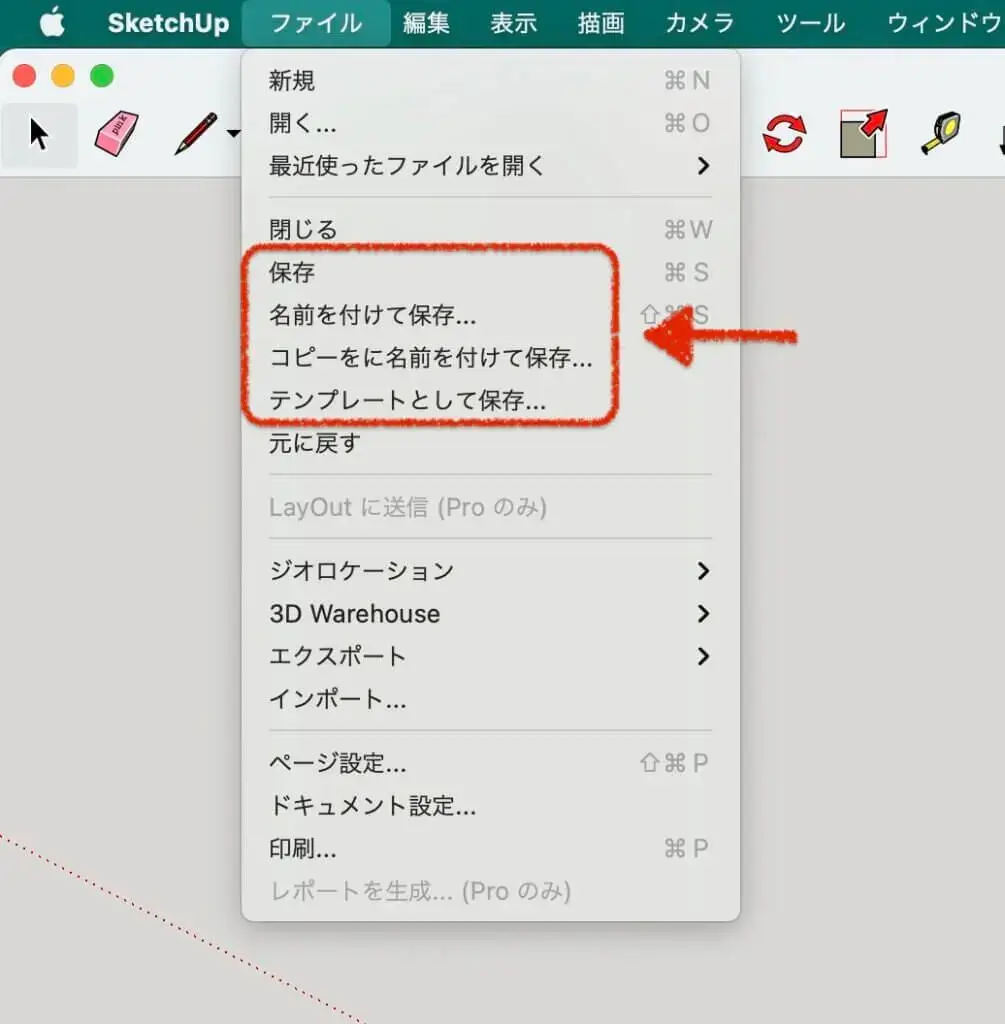Select the pink Eraser tool
The height and width of the screenshot is (1024, 1005).
tap(116, 134)
